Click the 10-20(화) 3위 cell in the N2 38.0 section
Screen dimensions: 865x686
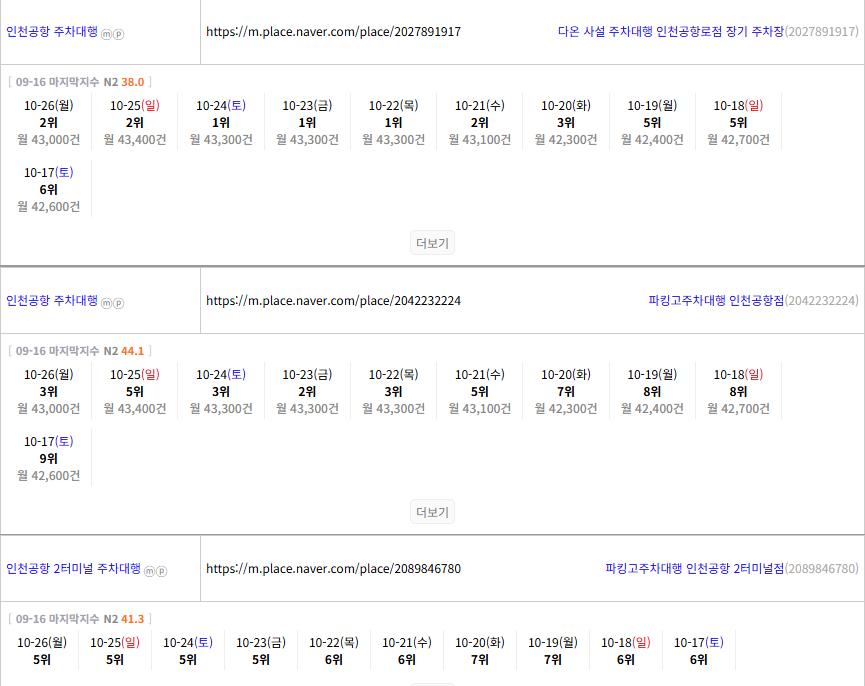(x=566, y=122)
